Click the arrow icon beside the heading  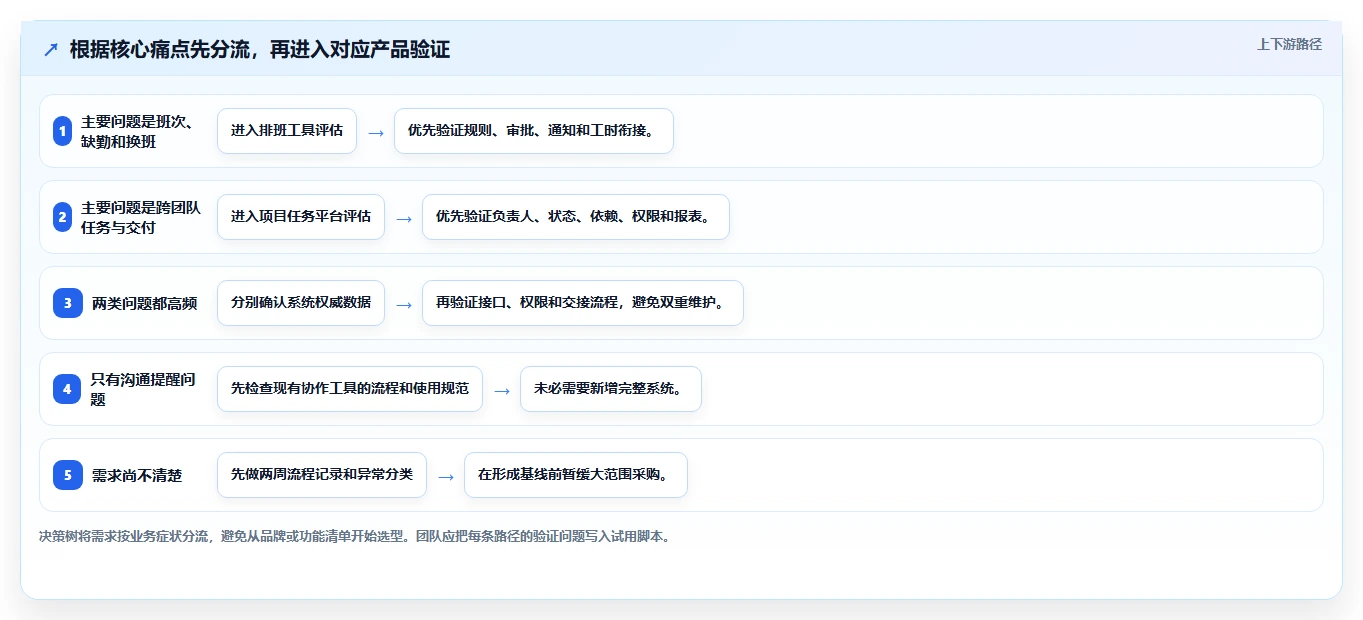click(51, 49)
